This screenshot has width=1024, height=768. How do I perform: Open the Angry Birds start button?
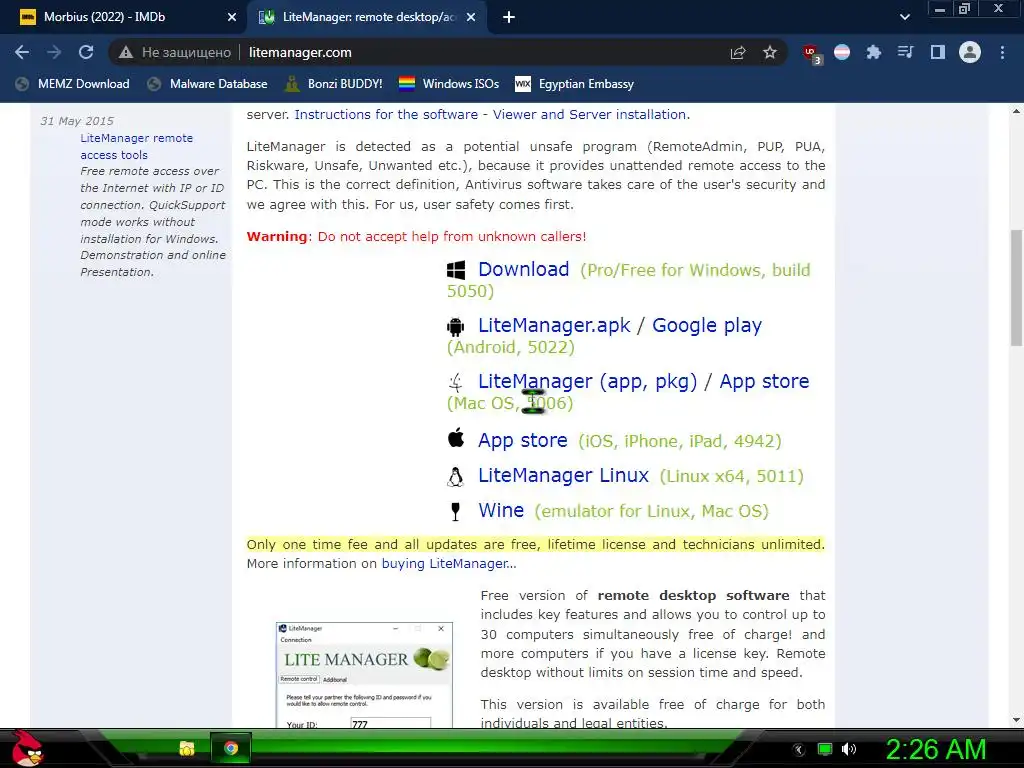pyautogui.click(x=27, y=748)
